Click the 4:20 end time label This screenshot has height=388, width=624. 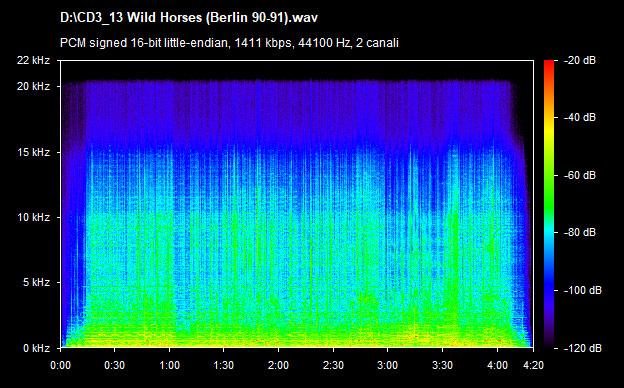click(x=533, y=365)
